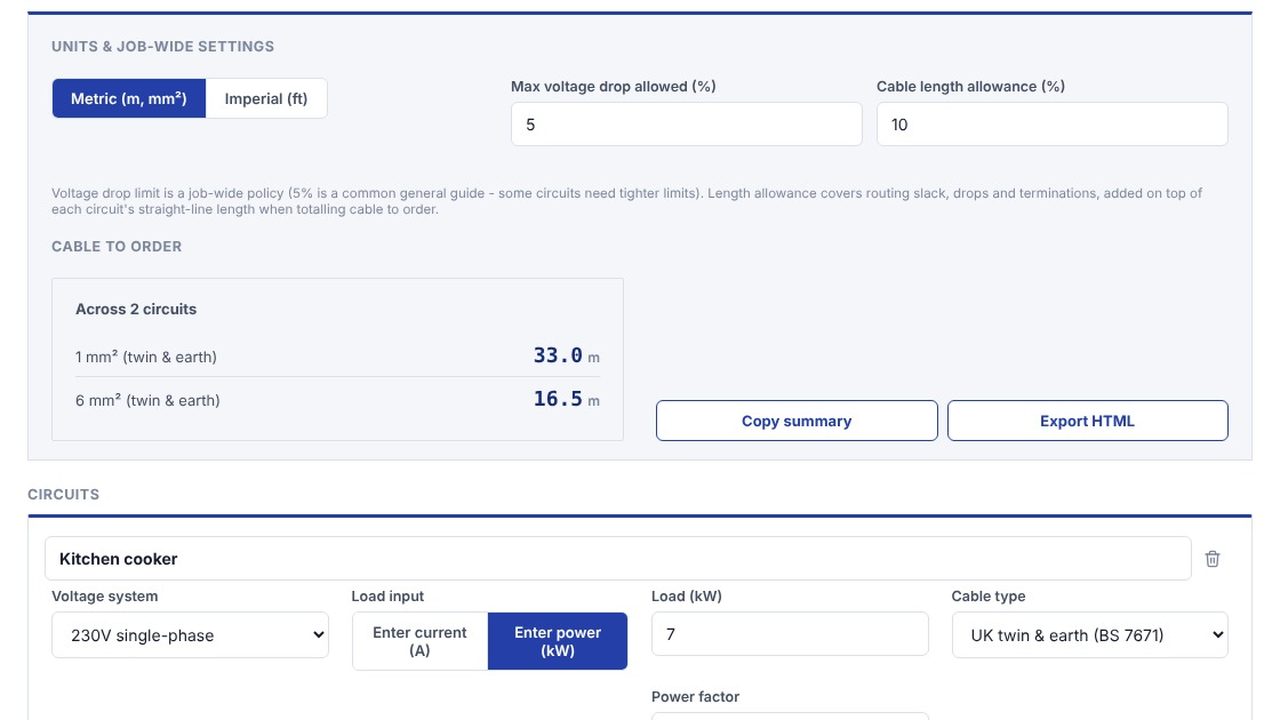The width and height of the screenshot is (1280, 720).
Task: Switch units to Imperial (ft)
Action: [x=266, y=99]
